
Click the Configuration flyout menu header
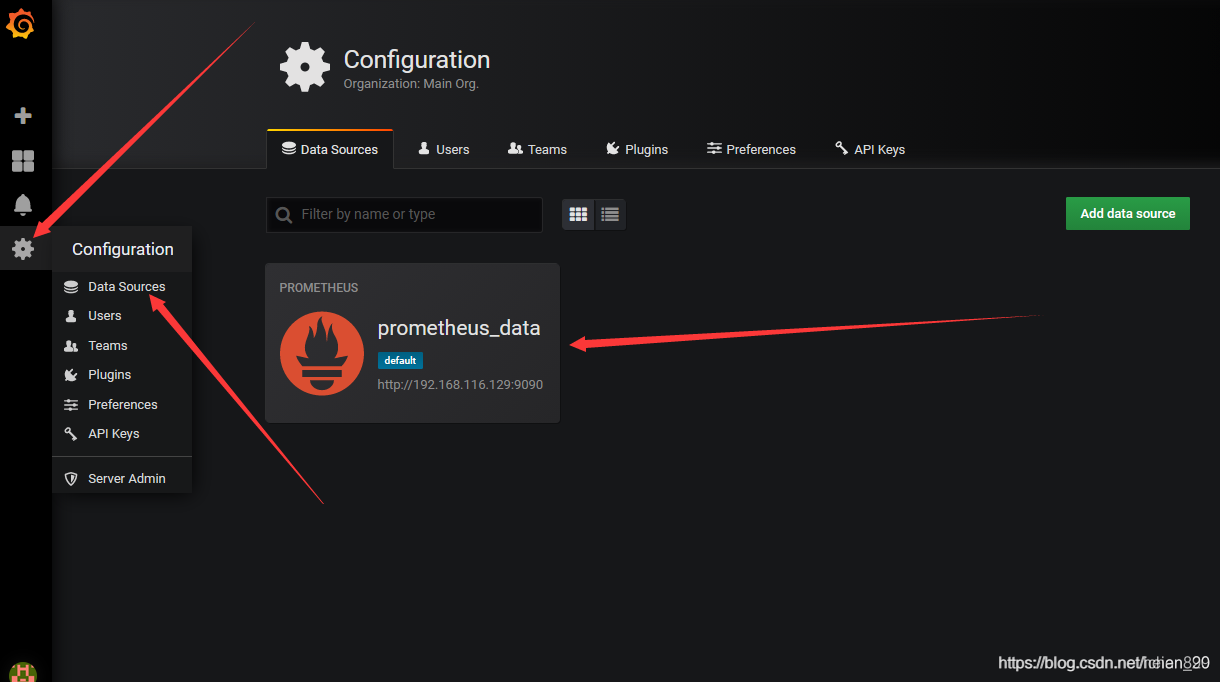(122, 249)
